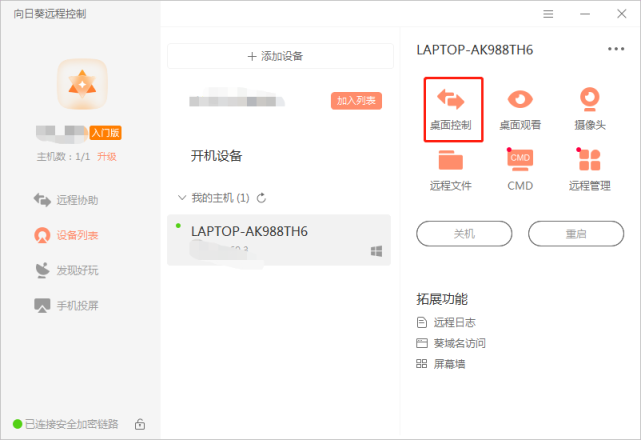641x440 pixels.
Task: Launch the remote CMD tool
Action: click(520, 171)
